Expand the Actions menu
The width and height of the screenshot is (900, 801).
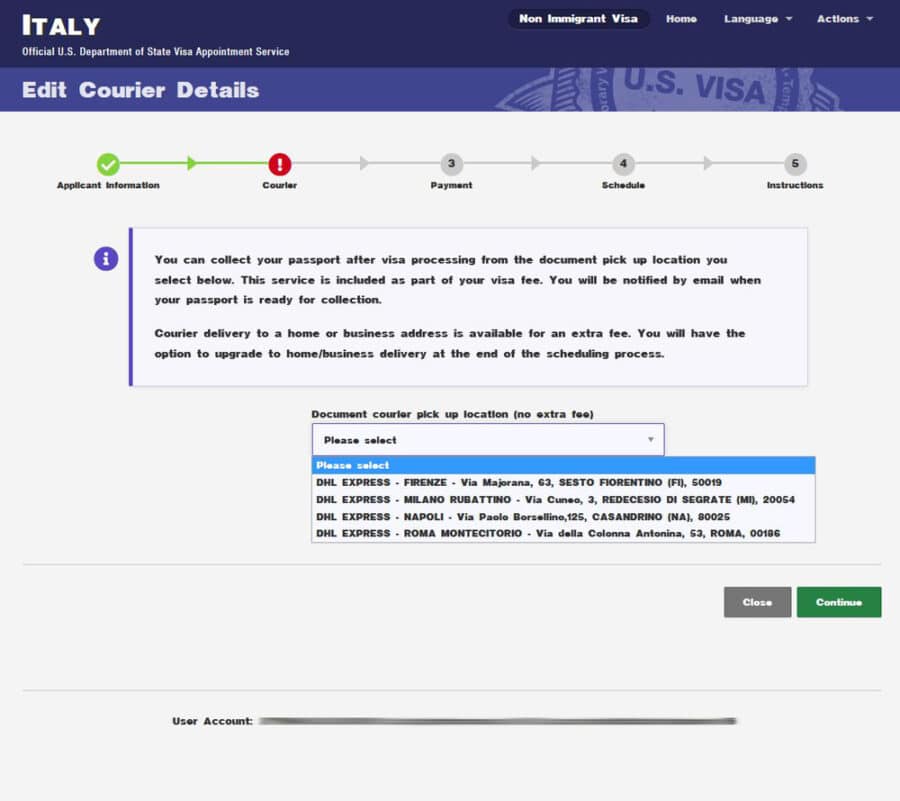click(844, 19)
